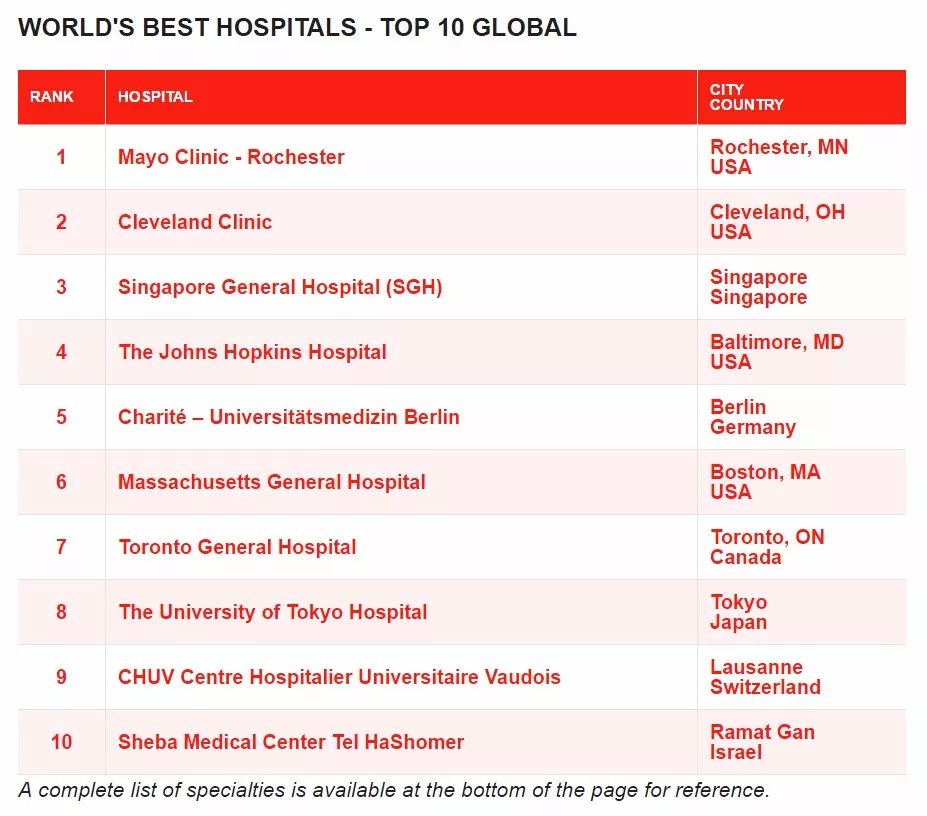Click CHUV Centre Hospitalier Universitaire Vaudois
Viewport: 927px width, 816px height.
[339, 677]
